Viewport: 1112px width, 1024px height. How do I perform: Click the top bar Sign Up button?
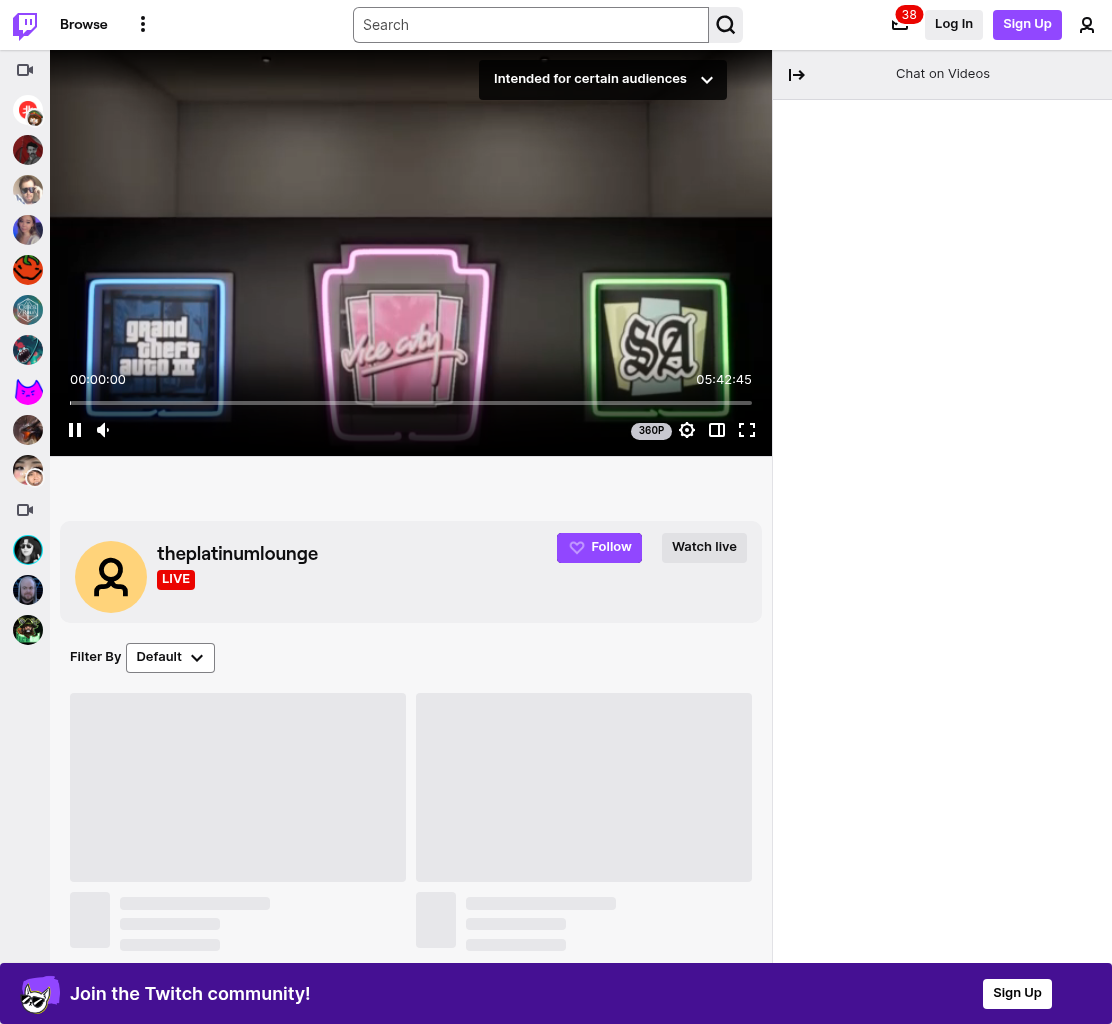pyautogui.click(x=1027, y=24)
